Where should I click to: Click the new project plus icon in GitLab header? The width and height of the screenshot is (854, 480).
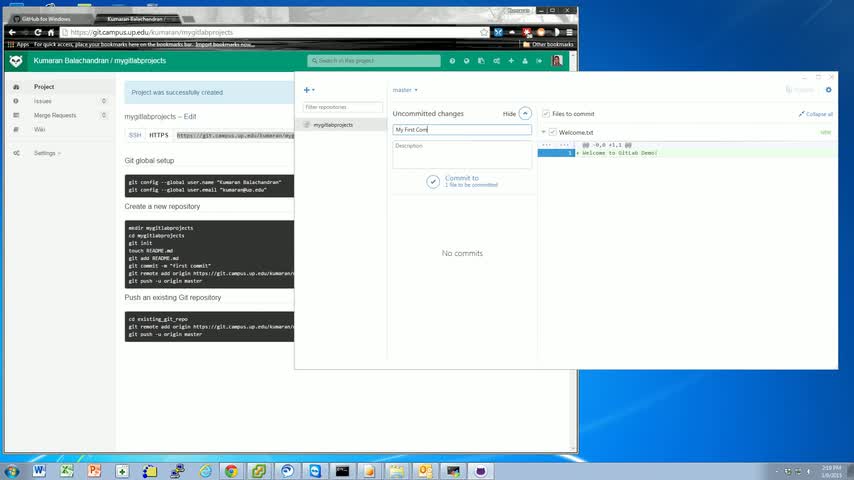click(x=511, y=61)
